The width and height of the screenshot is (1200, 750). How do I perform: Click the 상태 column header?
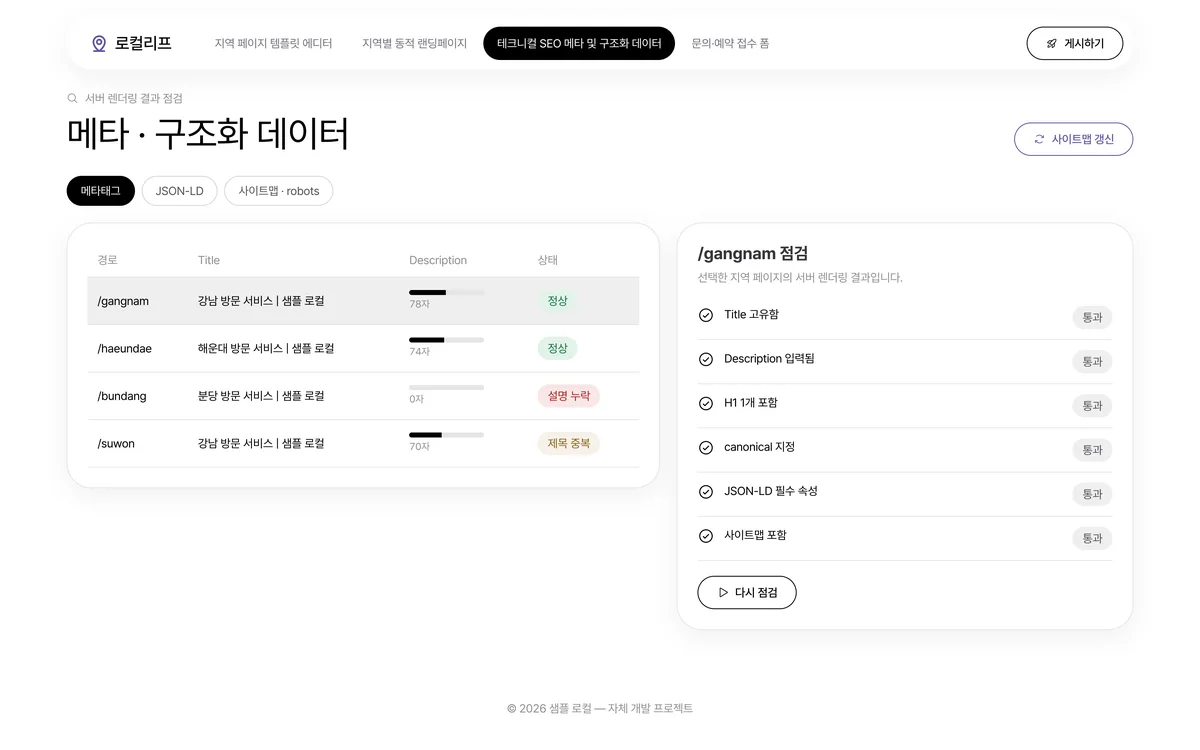pyautogui.click(x=548, y=260)
